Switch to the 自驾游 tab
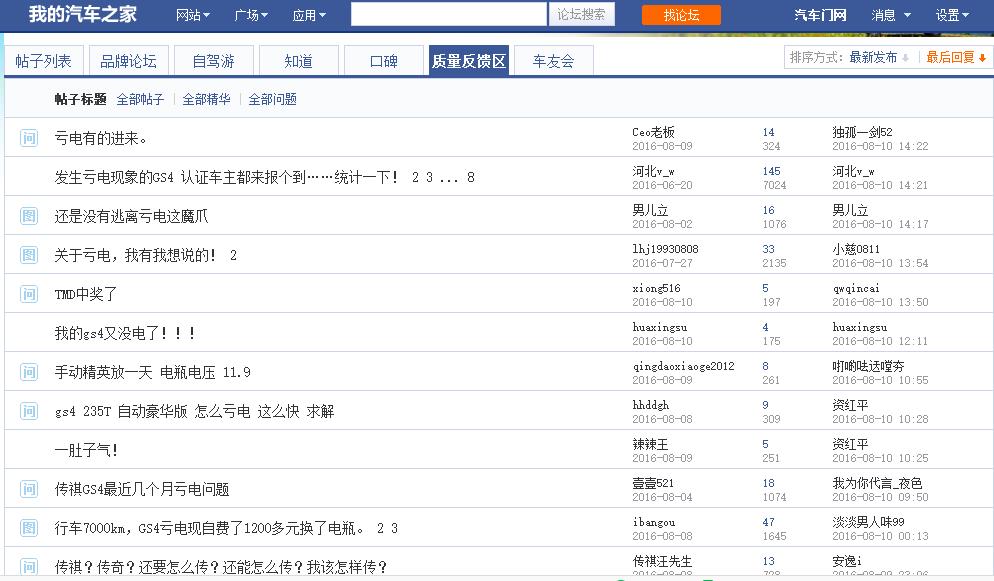Image resolution: width=994 pixels, height=581 pixels. (214, 61)
